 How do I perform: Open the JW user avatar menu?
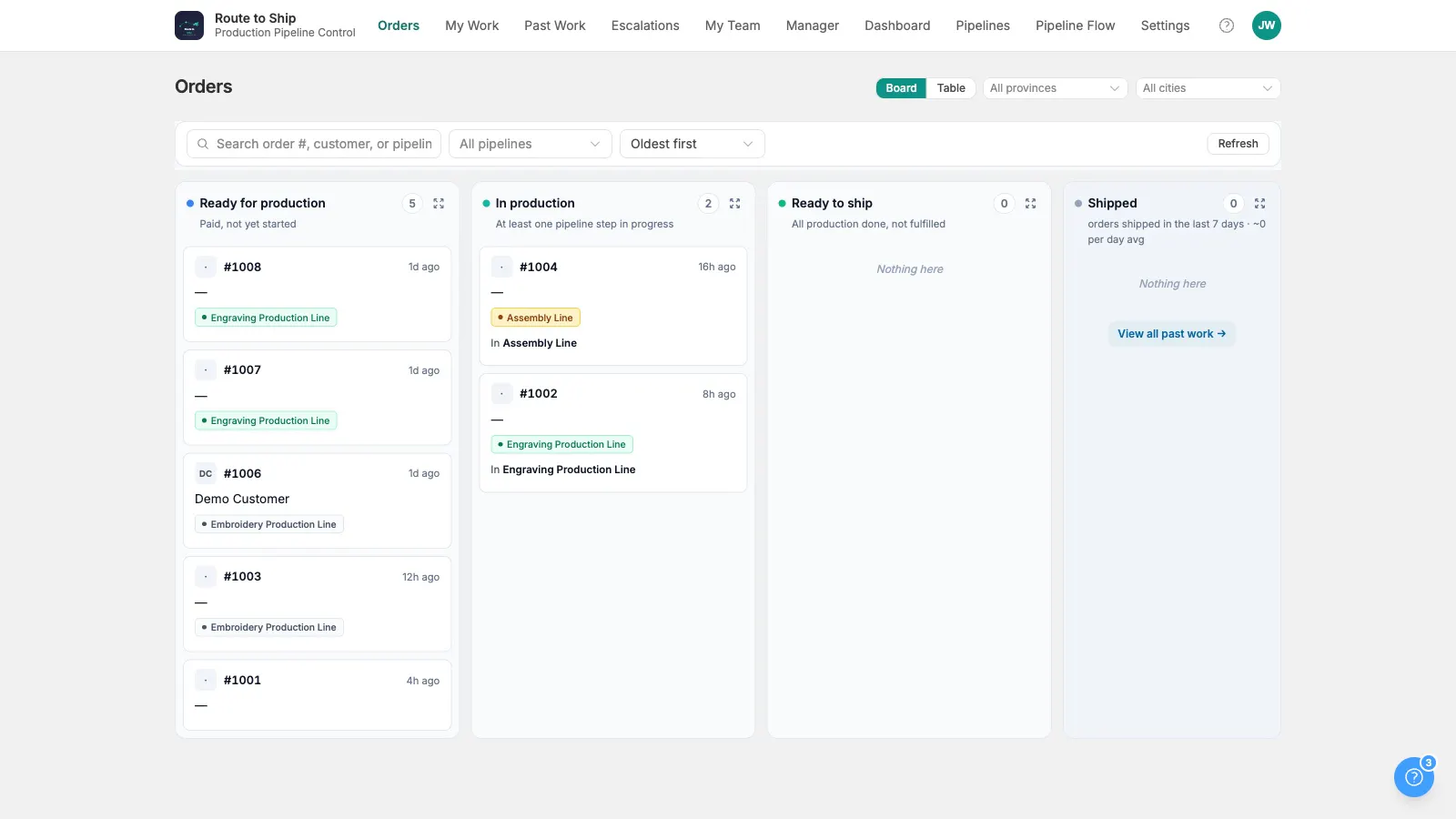[x=1267, y=25]
